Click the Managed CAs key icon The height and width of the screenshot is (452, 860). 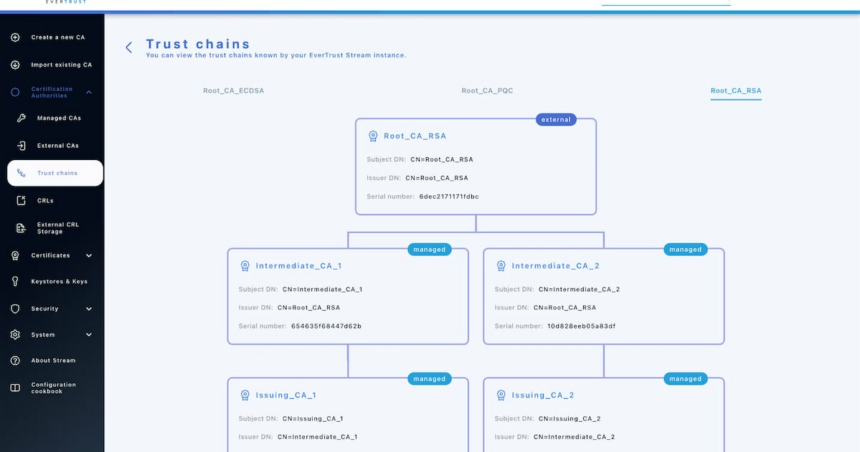[22, 118]
